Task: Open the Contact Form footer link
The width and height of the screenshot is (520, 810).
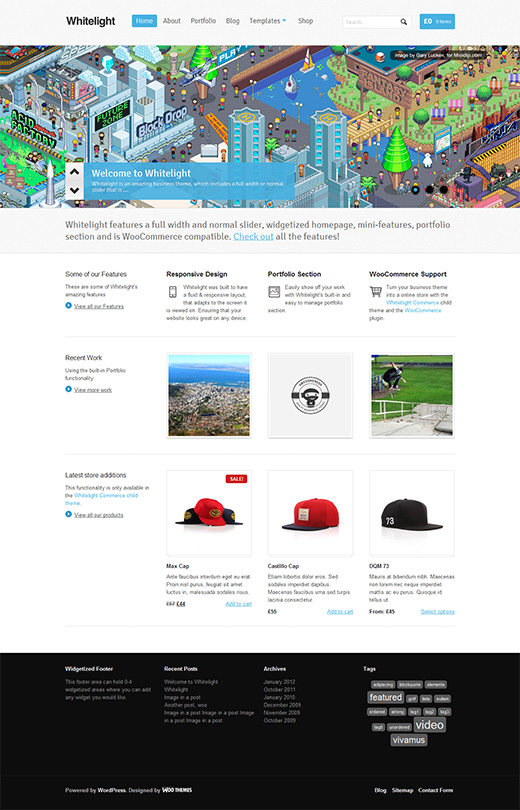Action: click(x=435, y=790)
